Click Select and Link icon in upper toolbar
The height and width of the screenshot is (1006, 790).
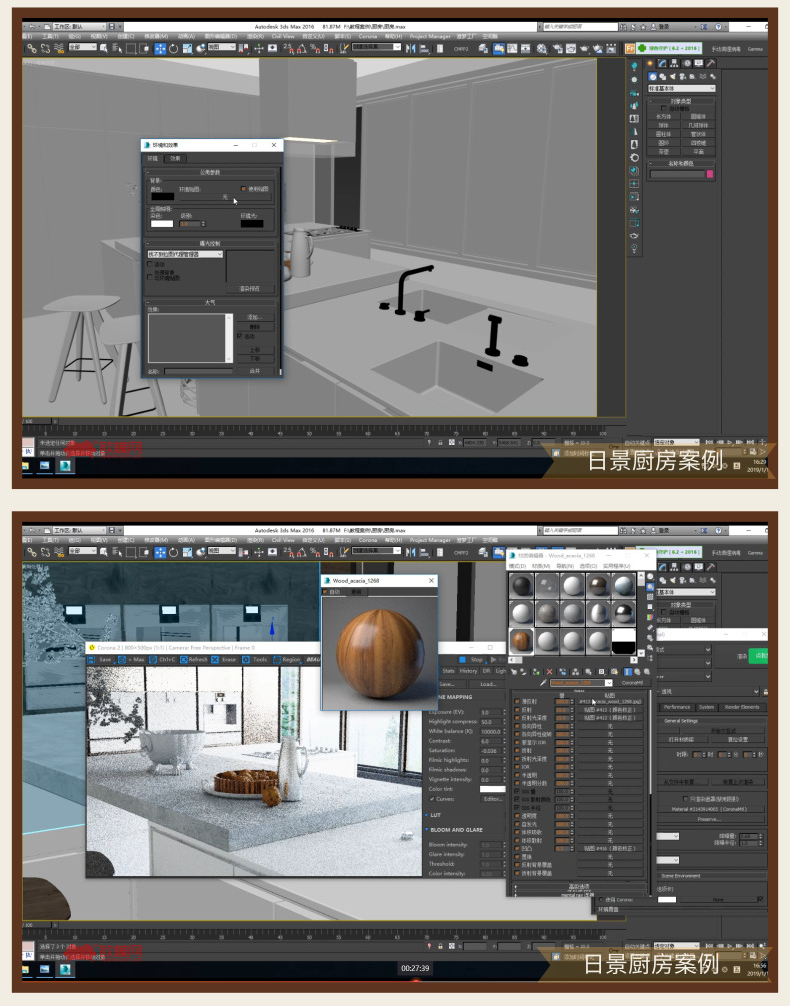click(x=31, y=49)
